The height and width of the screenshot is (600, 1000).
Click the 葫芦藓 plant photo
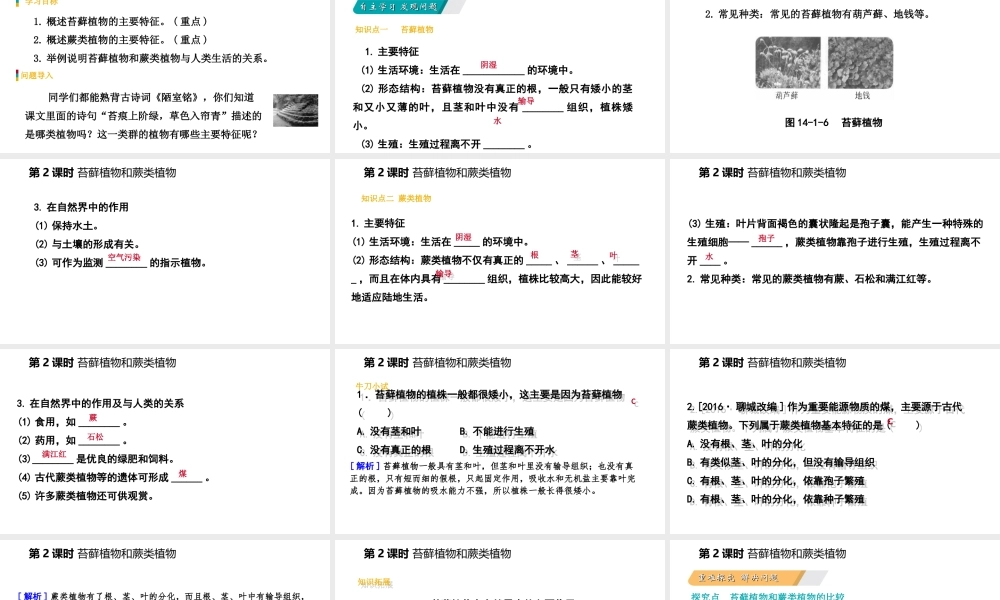click(x=788, y=63)
